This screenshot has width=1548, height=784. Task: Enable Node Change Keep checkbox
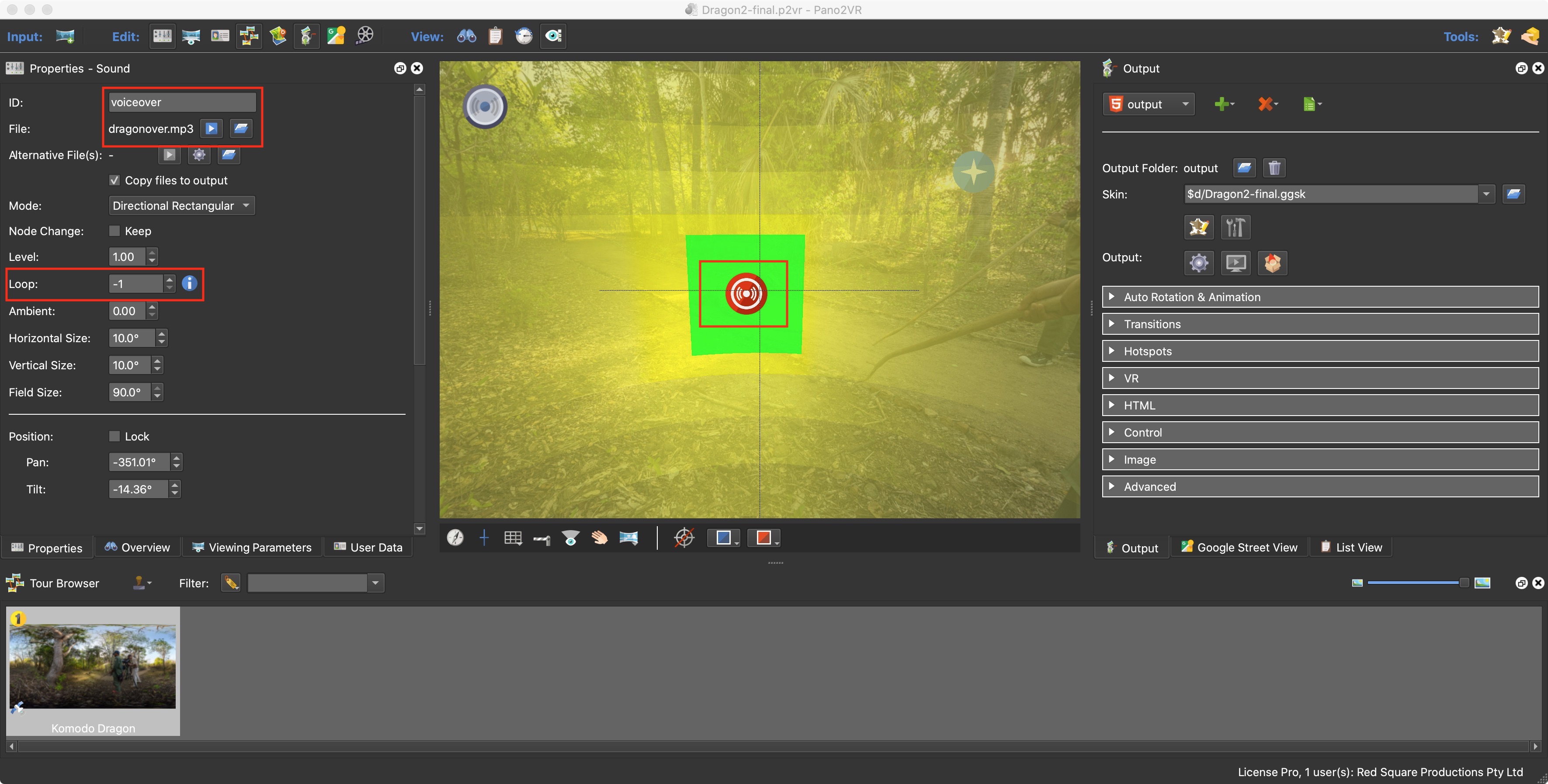(114, 231)
